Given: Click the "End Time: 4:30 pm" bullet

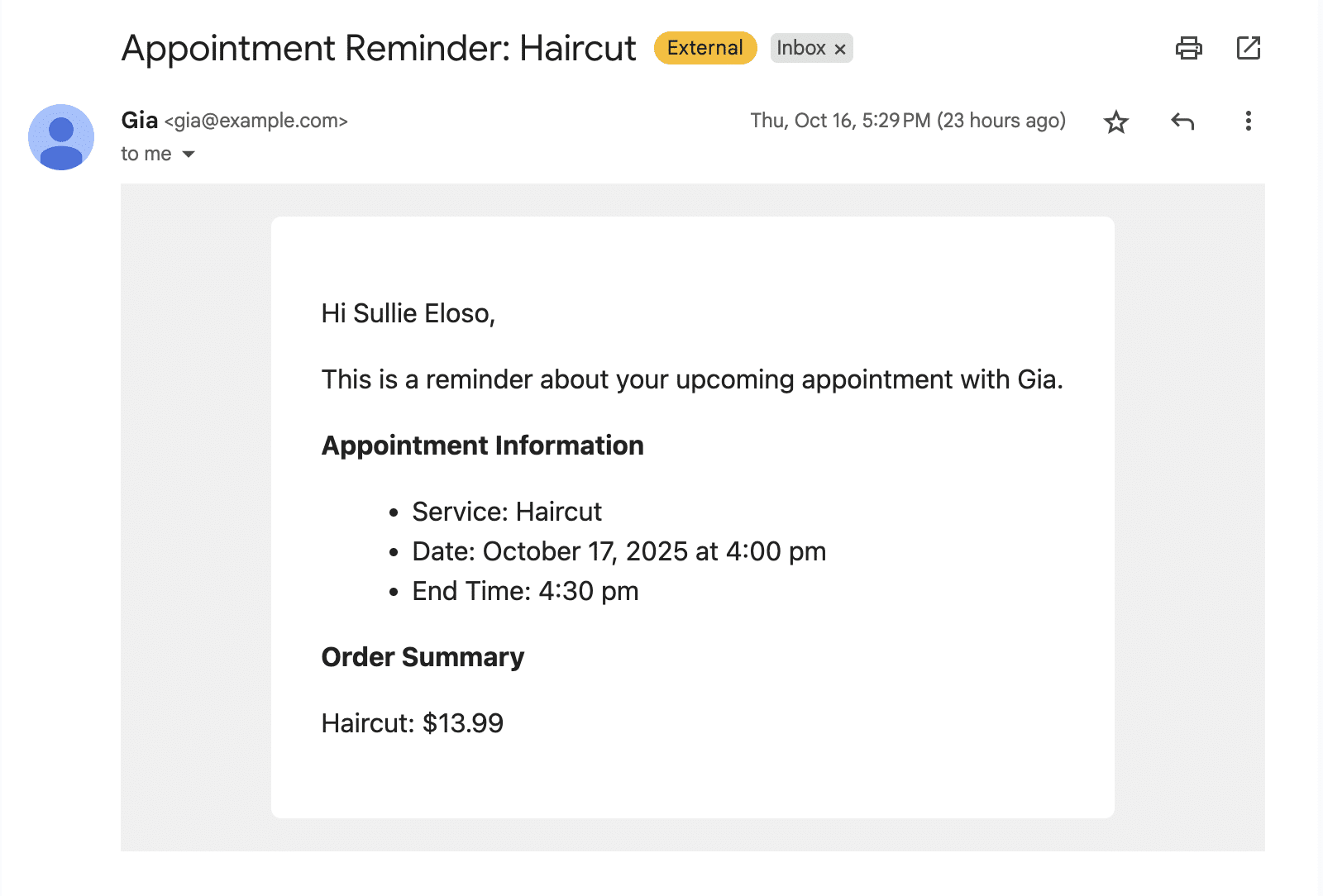Looking at the screenshot, I should click(525, 591).
